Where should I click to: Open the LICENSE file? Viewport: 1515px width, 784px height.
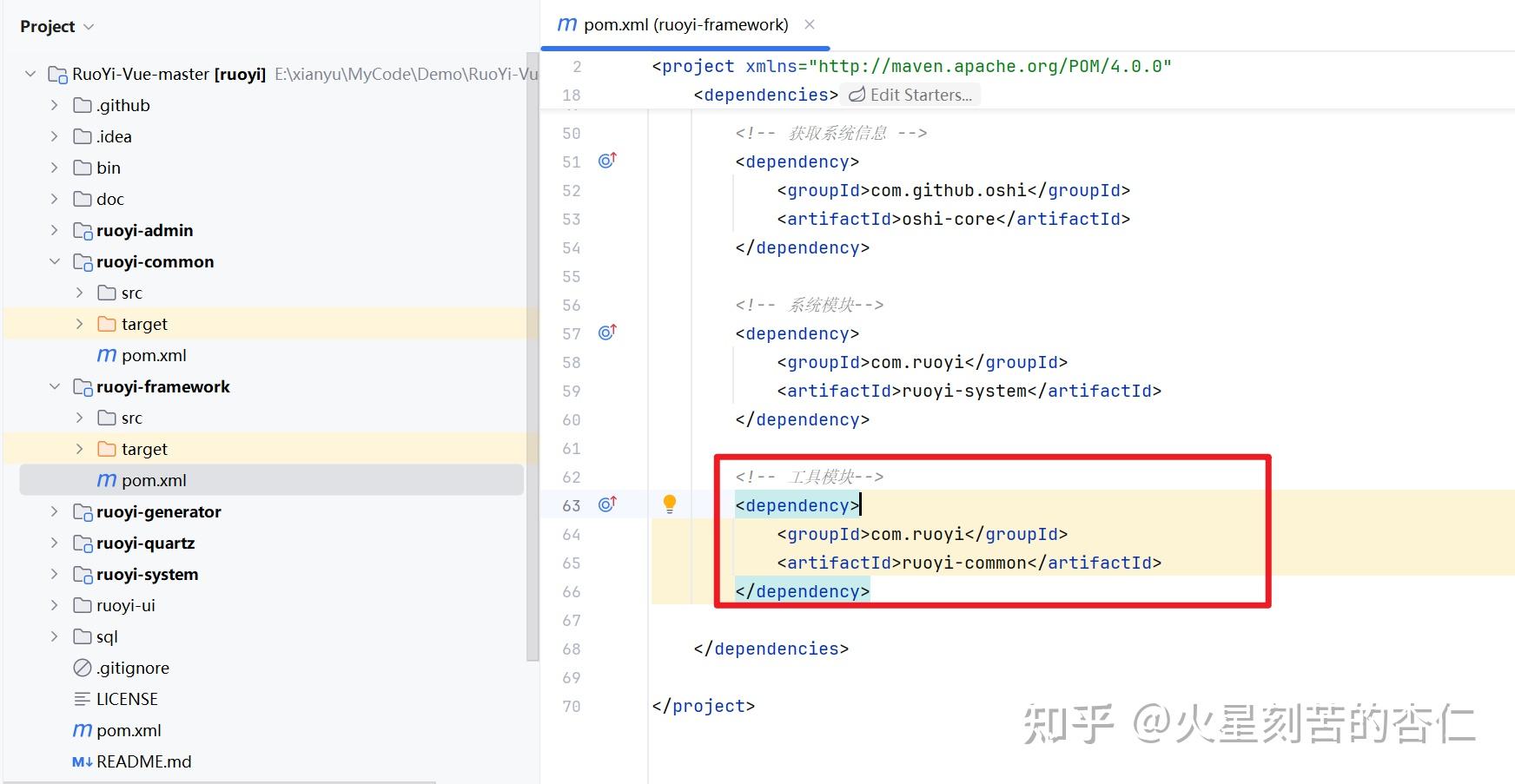click(x=116, y=699)
